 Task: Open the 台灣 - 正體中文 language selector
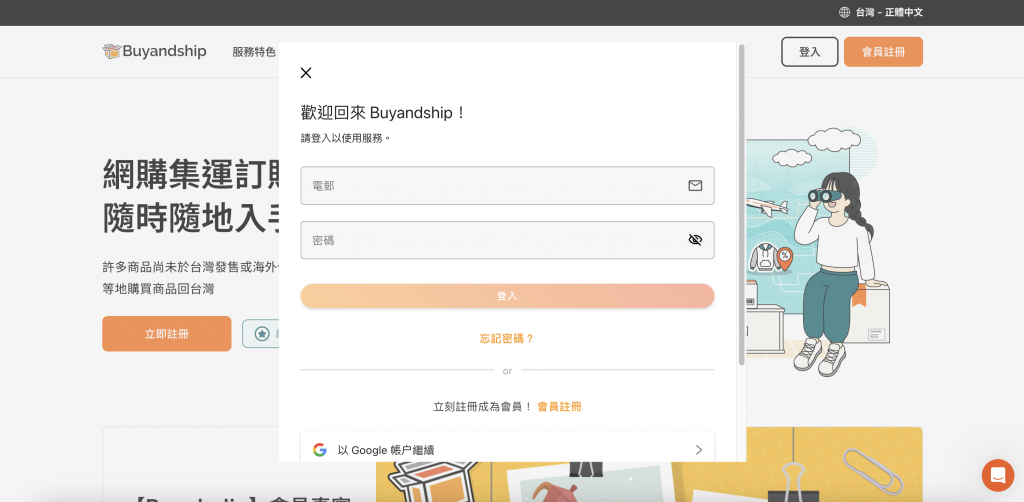tap(881, 12)
